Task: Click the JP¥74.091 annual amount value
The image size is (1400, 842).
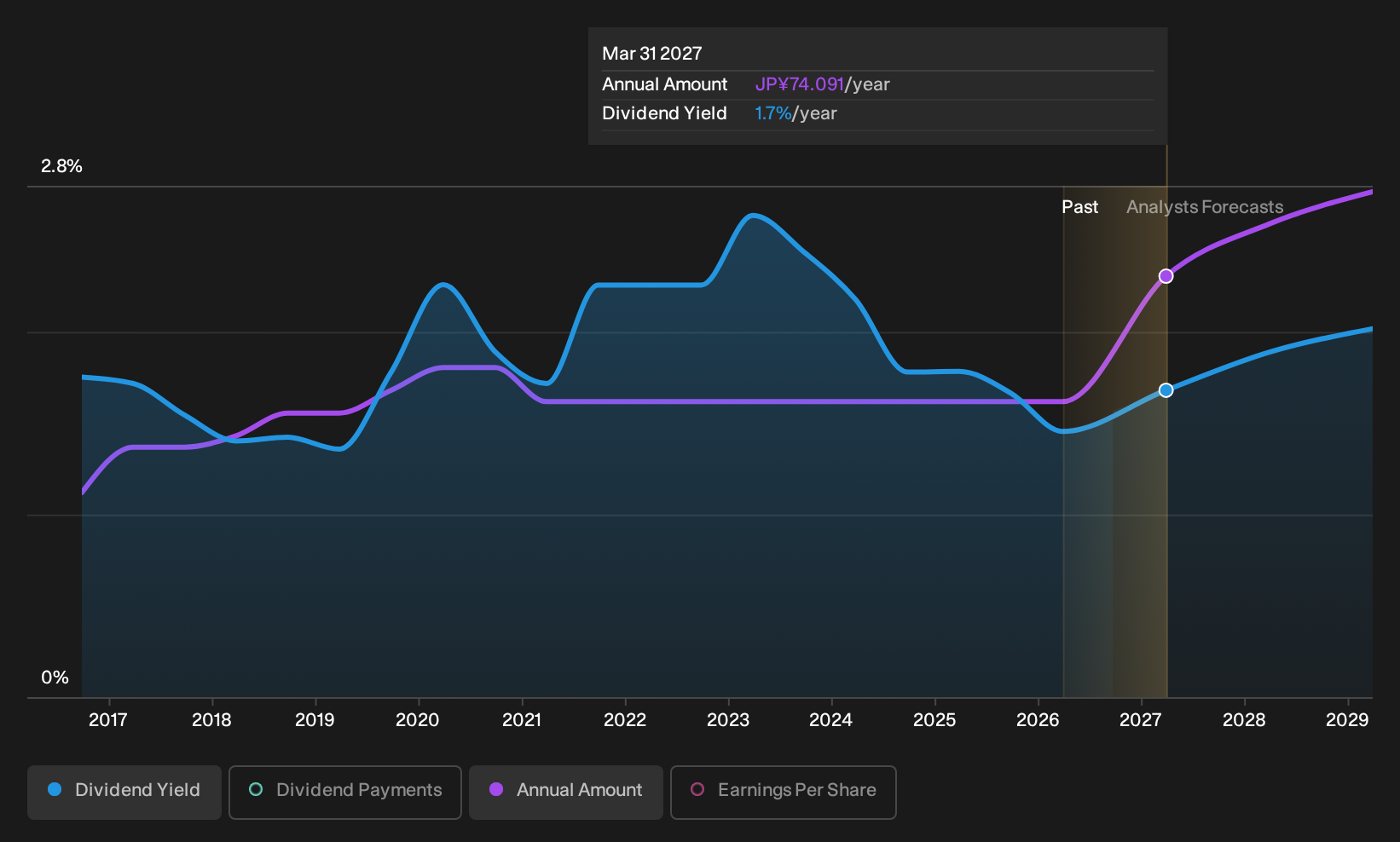Action: [800, 84]
